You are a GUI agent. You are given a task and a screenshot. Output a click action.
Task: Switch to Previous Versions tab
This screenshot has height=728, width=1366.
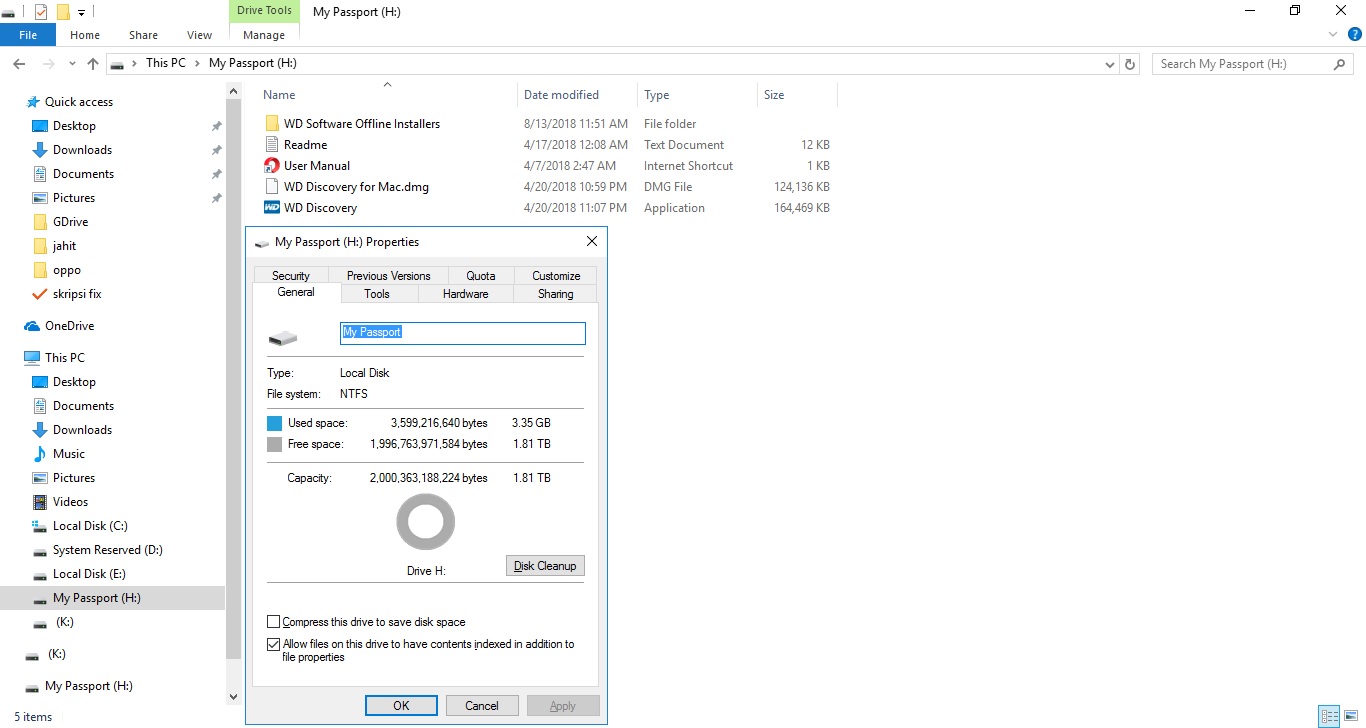pyautogui.click(x=389, y=276)
